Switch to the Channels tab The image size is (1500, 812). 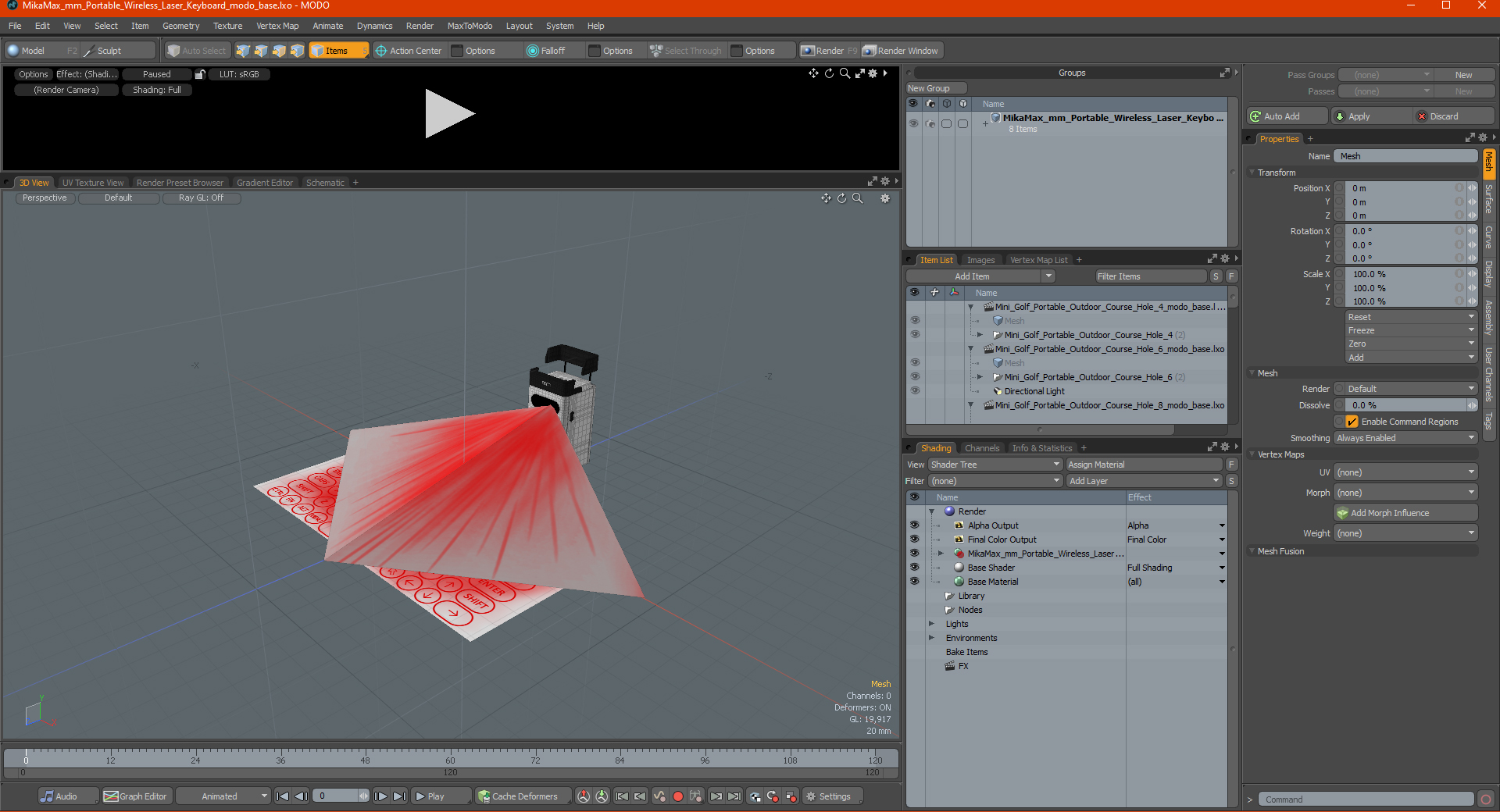982,448
